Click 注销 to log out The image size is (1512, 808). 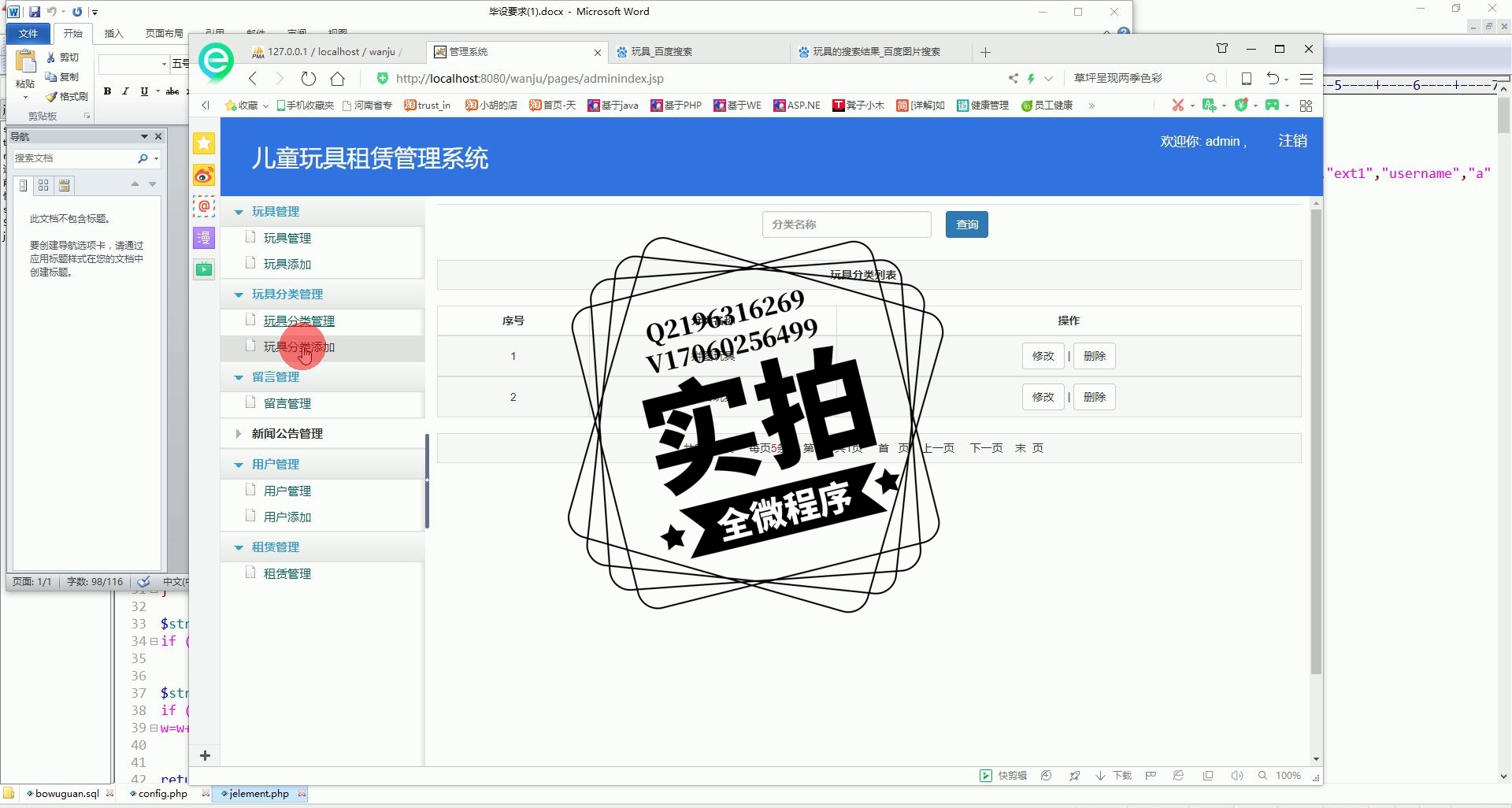pyautogui.click(x=1292, y=141)
